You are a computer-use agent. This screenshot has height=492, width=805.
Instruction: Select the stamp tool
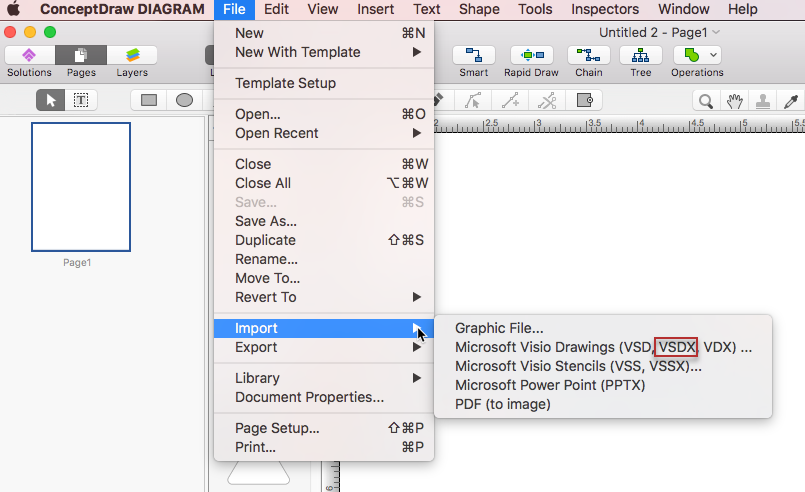762,101
